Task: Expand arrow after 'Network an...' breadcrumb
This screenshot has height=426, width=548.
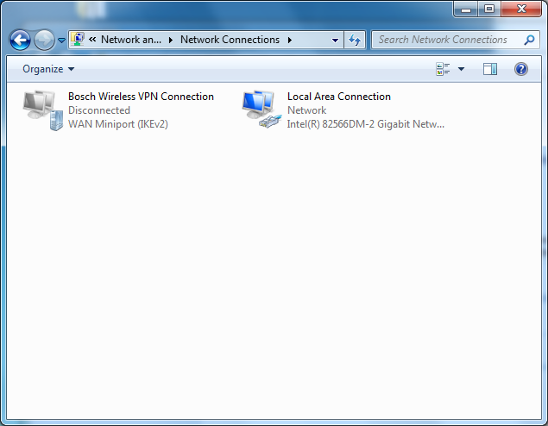Action: (x=171, y=40)
